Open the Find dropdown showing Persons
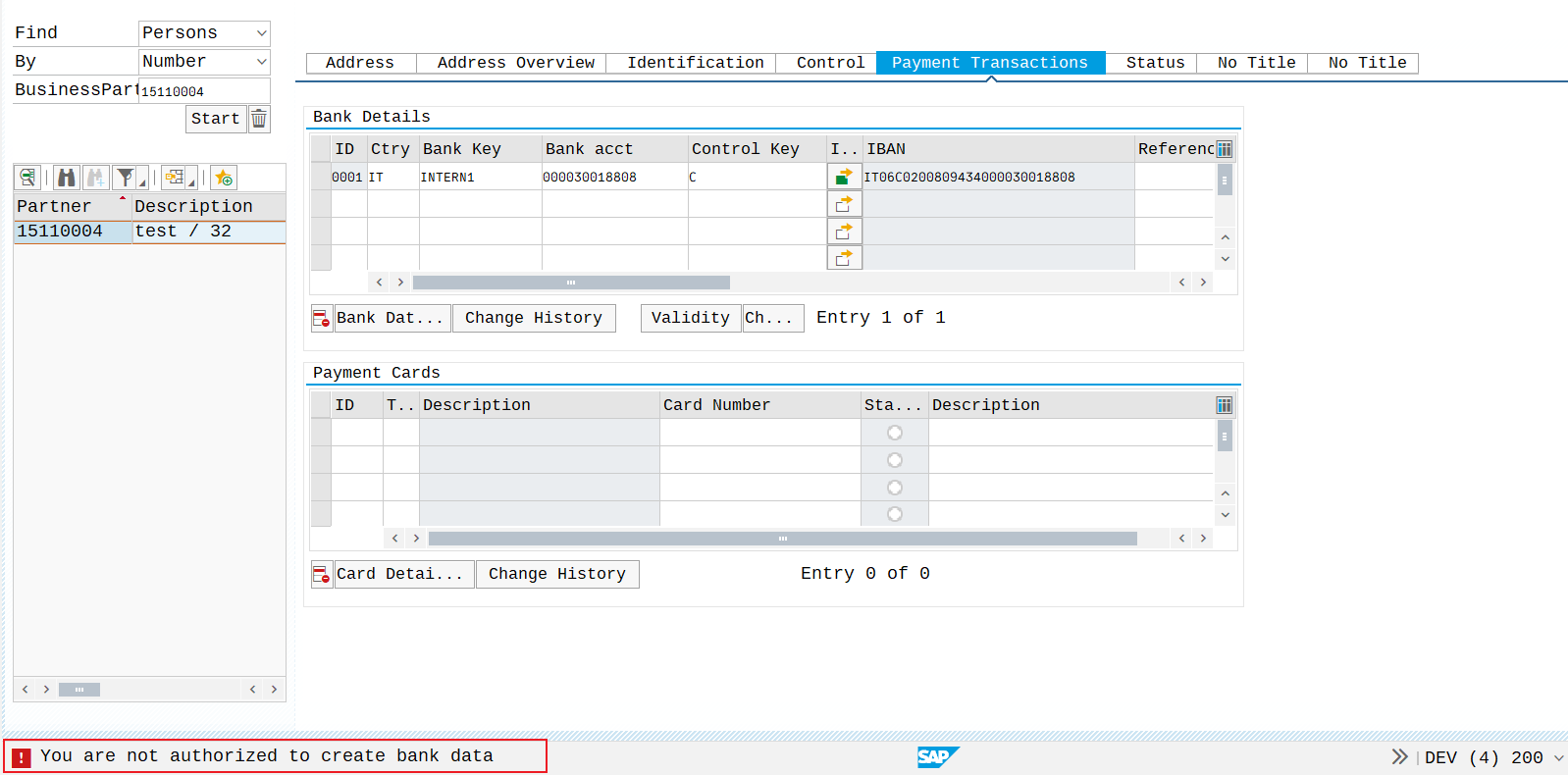Screen dimensions: 1568x775 pos(204,33)
